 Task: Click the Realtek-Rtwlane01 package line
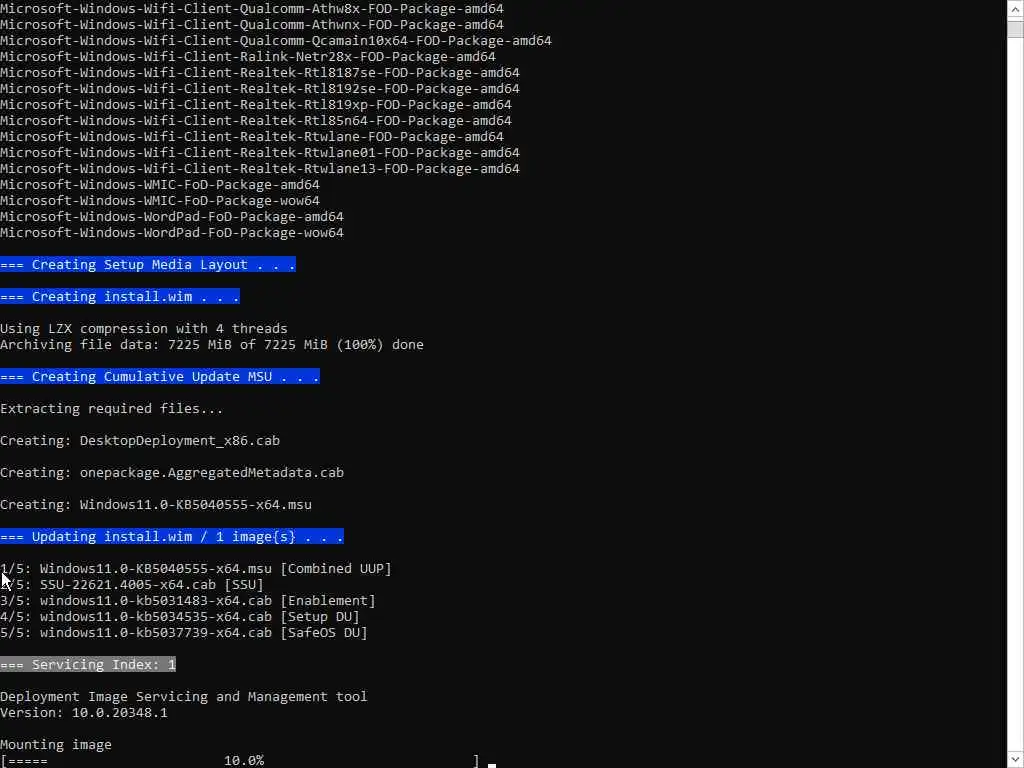click(260, 153)
